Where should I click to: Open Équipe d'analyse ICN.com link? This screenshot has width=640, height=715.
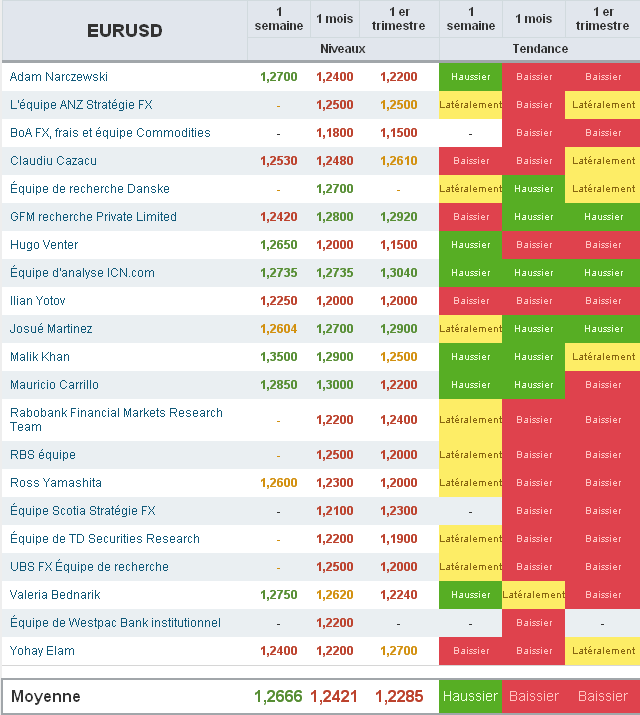tap(83, 272)
